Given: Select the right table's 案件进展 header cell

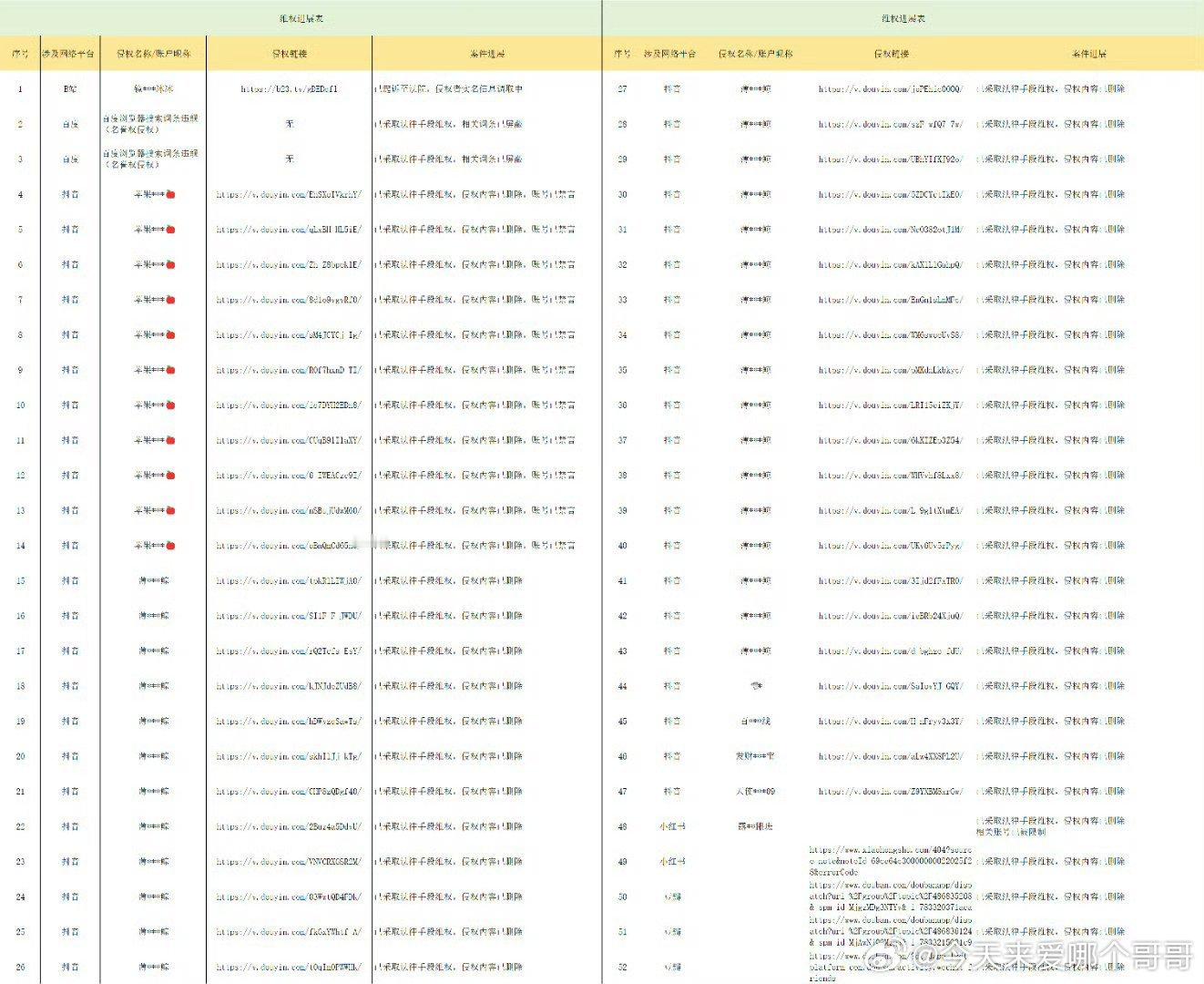Looking at the screenshot, I should (x=1088, y=54).
